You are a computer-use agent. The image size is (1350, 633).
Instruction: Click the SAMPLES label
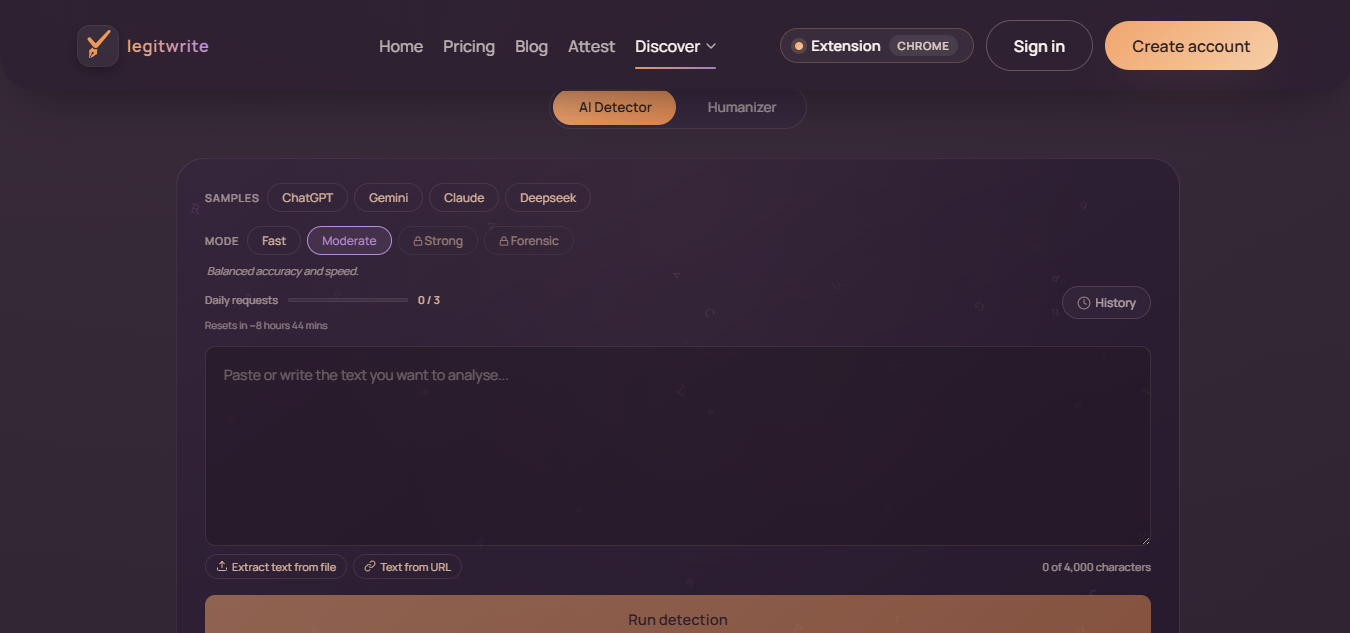[232, 198]
